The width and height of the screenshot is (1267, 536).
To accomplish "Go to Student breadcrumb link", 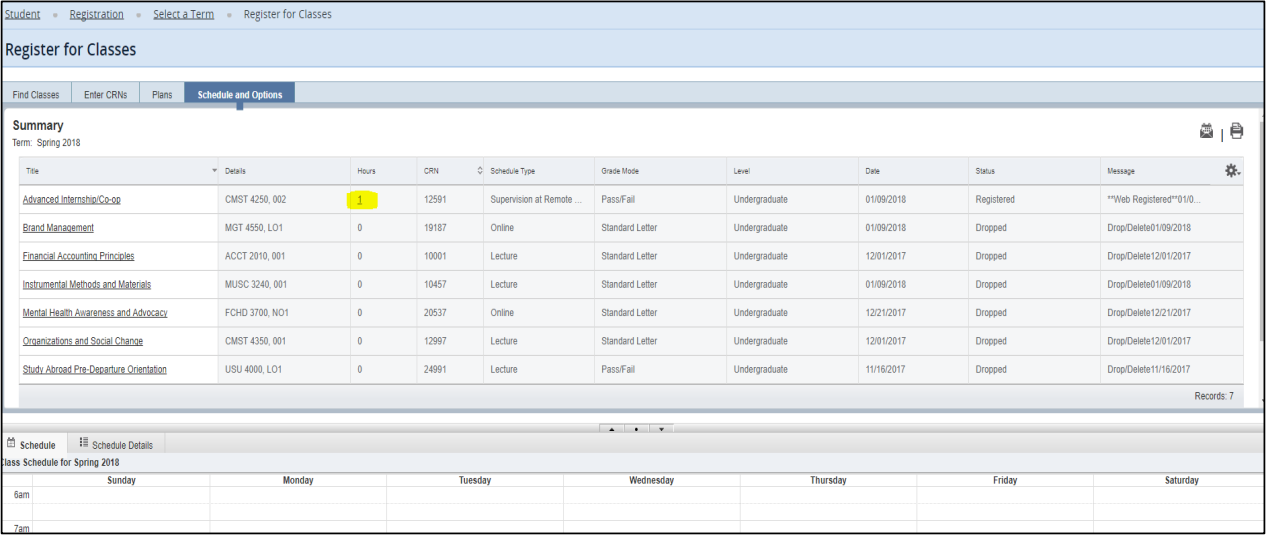I will point(23,15).
